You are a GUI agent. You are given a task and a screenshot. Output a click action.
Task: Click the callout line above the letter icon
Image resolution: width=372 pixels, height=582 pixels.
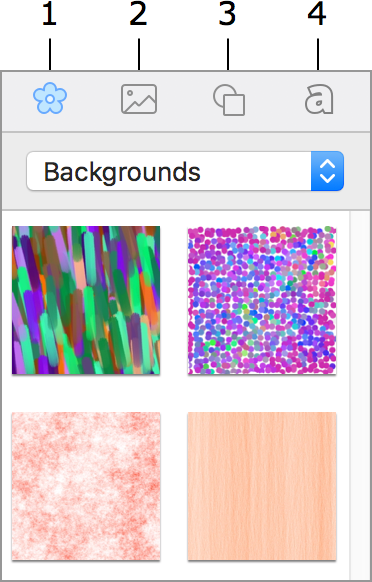pyautogui.click(x=318, y=55)
